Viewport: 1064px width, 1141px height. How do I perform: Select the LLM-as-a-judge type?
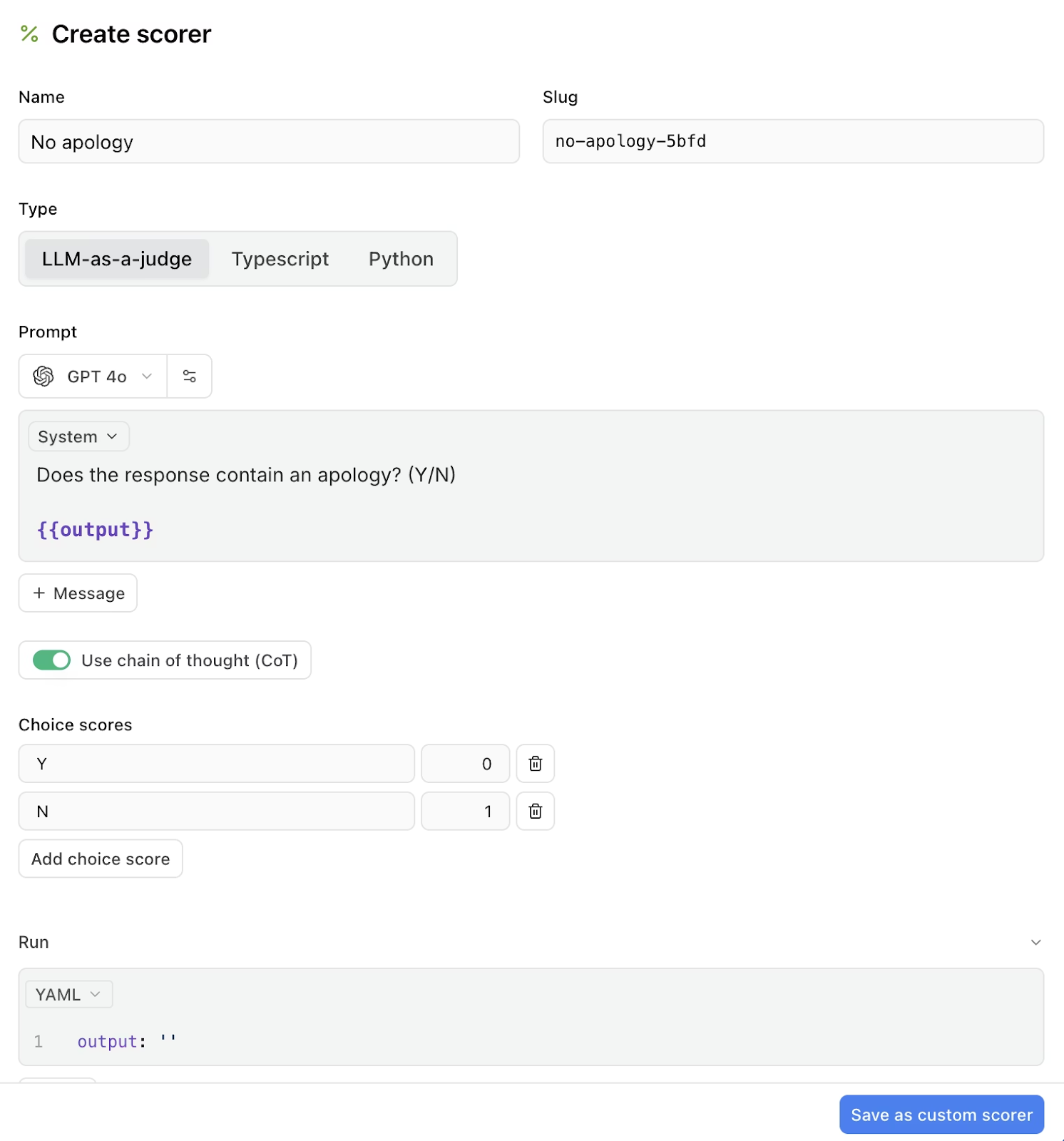pos(116,259)
